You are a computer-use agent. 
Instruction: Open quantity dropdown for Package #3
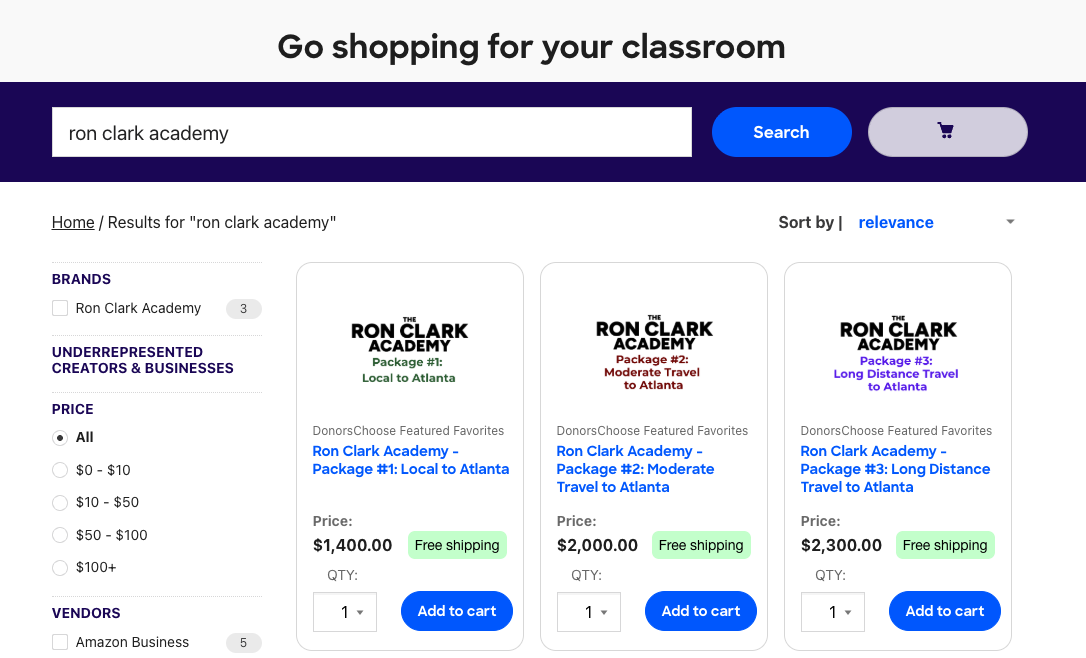(833, 612)
